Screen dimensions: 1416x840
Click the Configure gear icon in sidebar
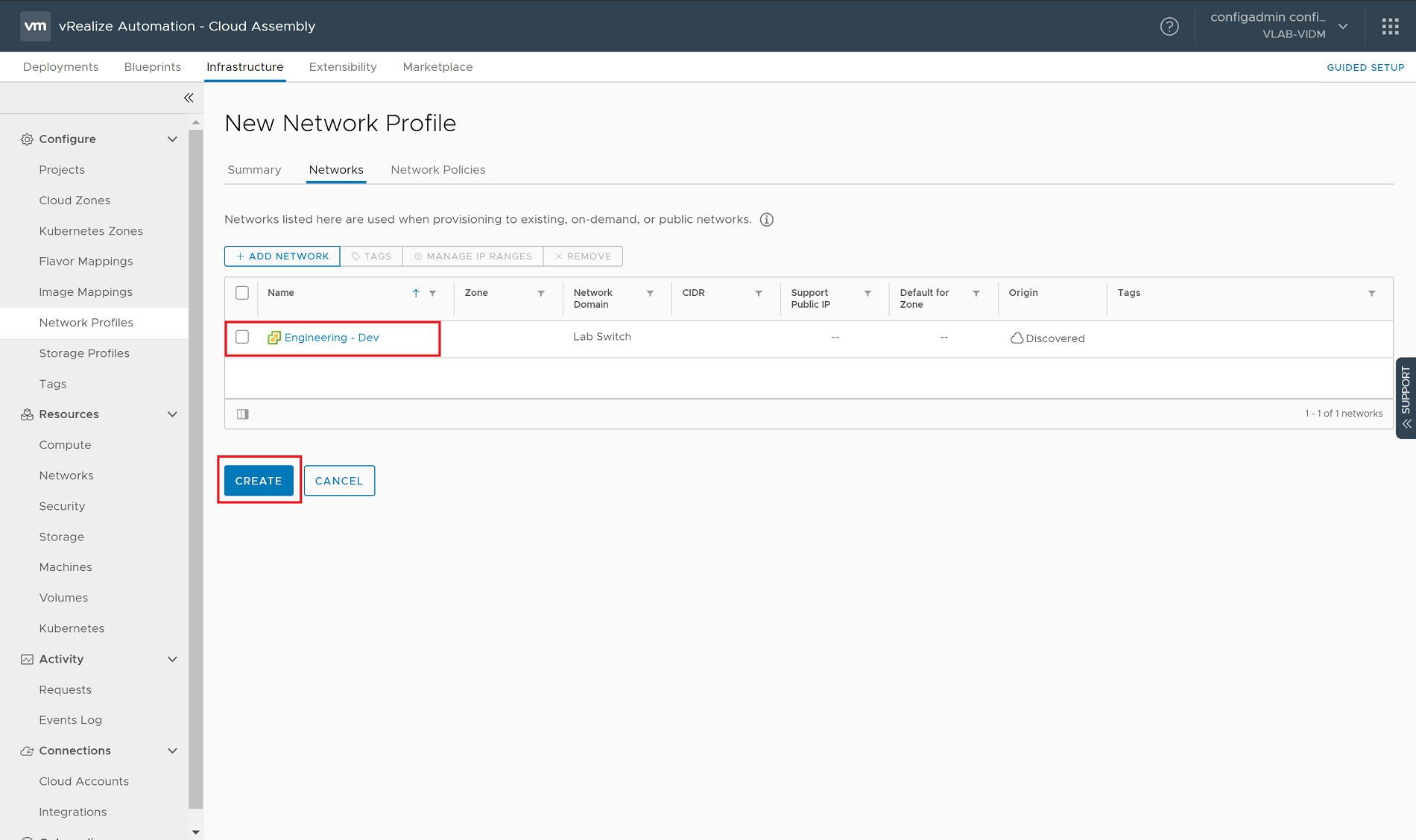[x=26, y=139]
